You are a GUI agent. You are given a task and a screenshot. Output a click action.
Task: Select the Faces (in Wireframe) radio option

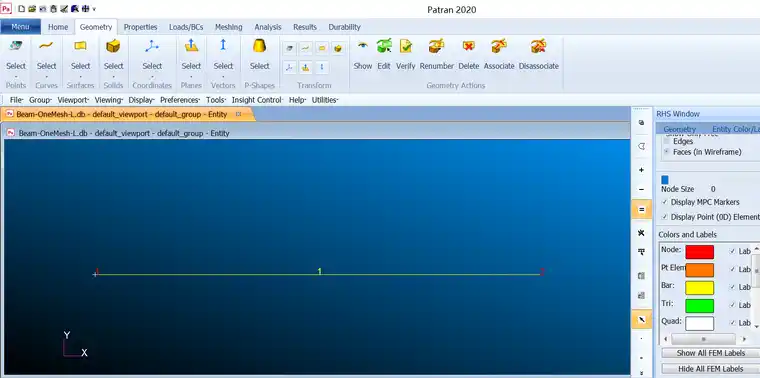[x=667, y=152]
